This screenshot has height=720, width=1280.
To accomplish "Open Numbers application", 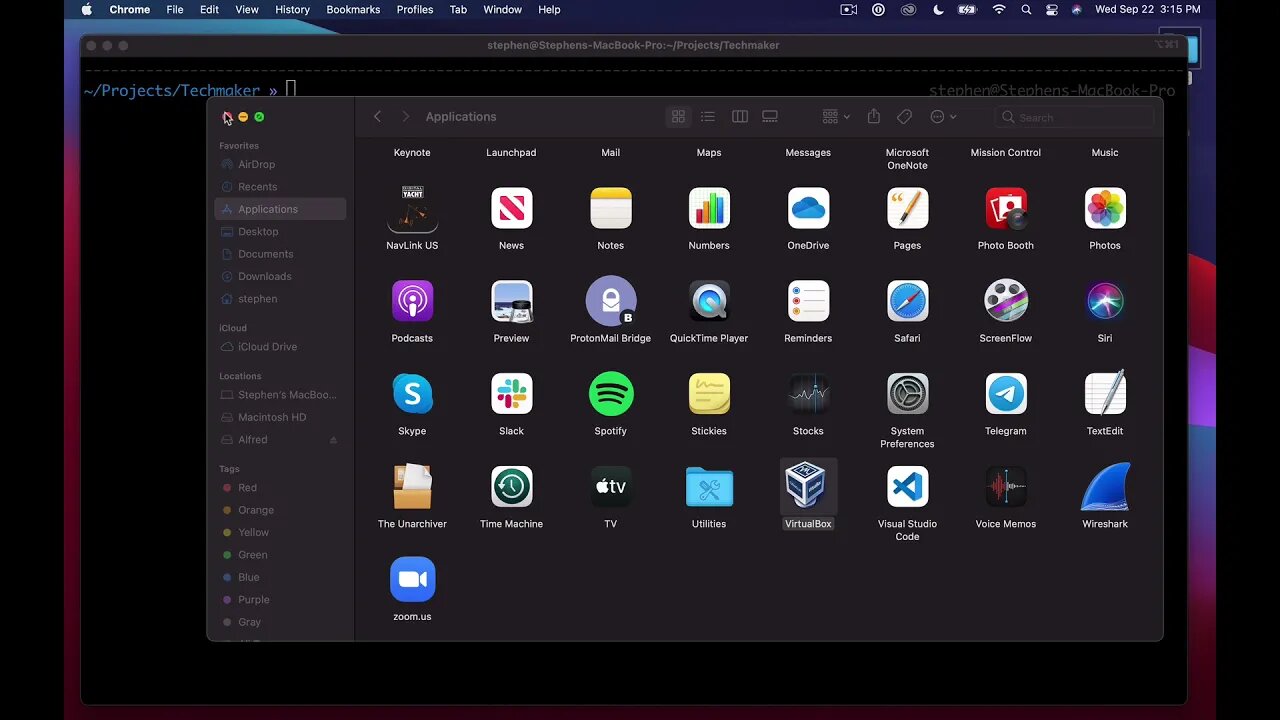I will [709, 208].
